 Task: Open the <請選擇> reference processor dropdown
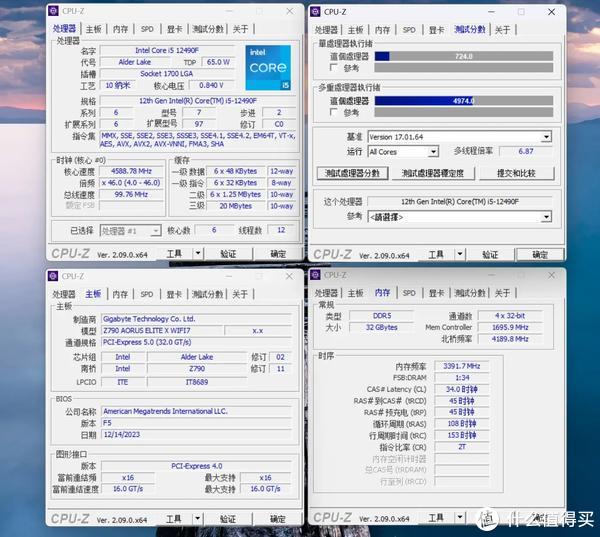coord(546,217)
